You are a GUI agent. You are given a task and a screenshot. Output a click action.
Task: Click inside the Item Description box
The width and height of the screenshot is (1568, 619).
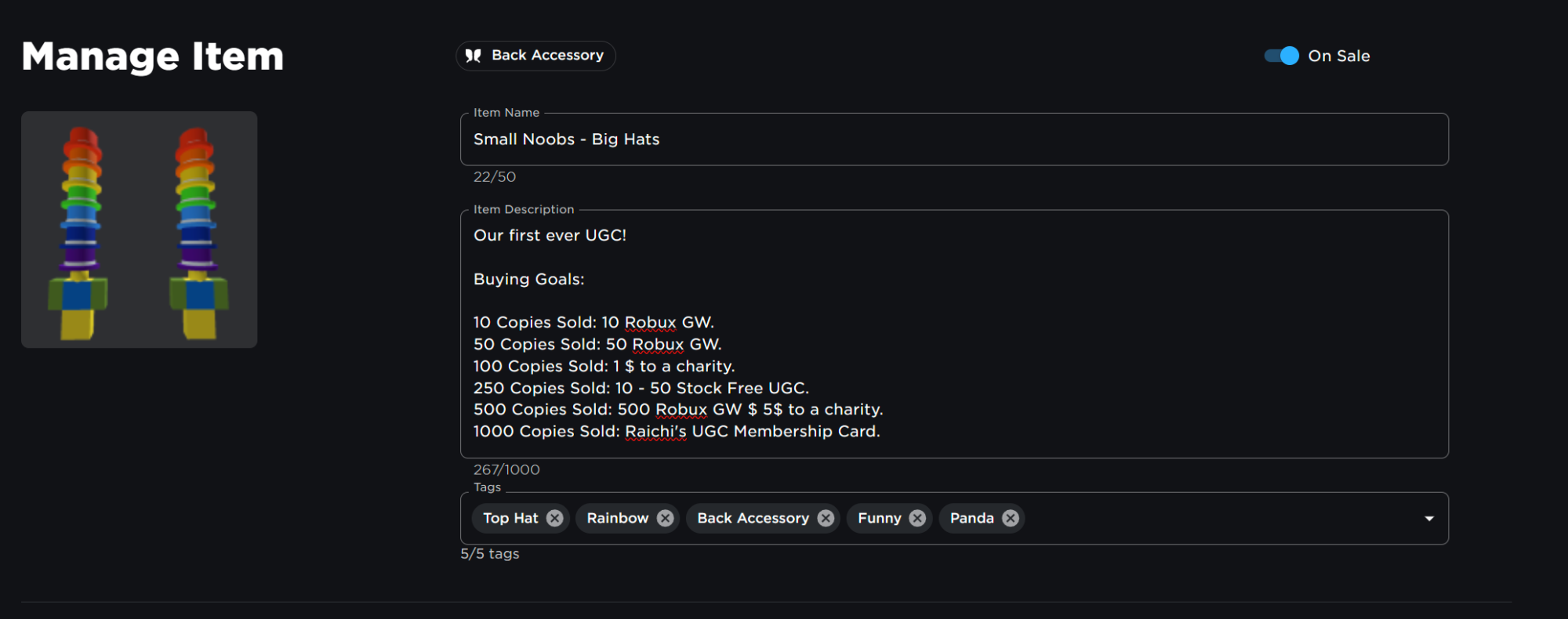pyautogui.click(x=954, y=334)
